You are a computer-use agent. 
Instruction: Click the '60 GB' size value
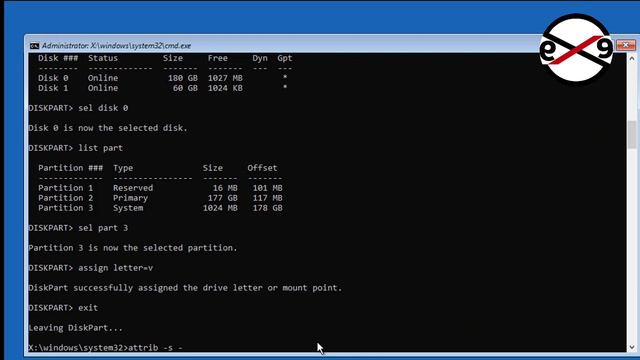tap(185, 88)
